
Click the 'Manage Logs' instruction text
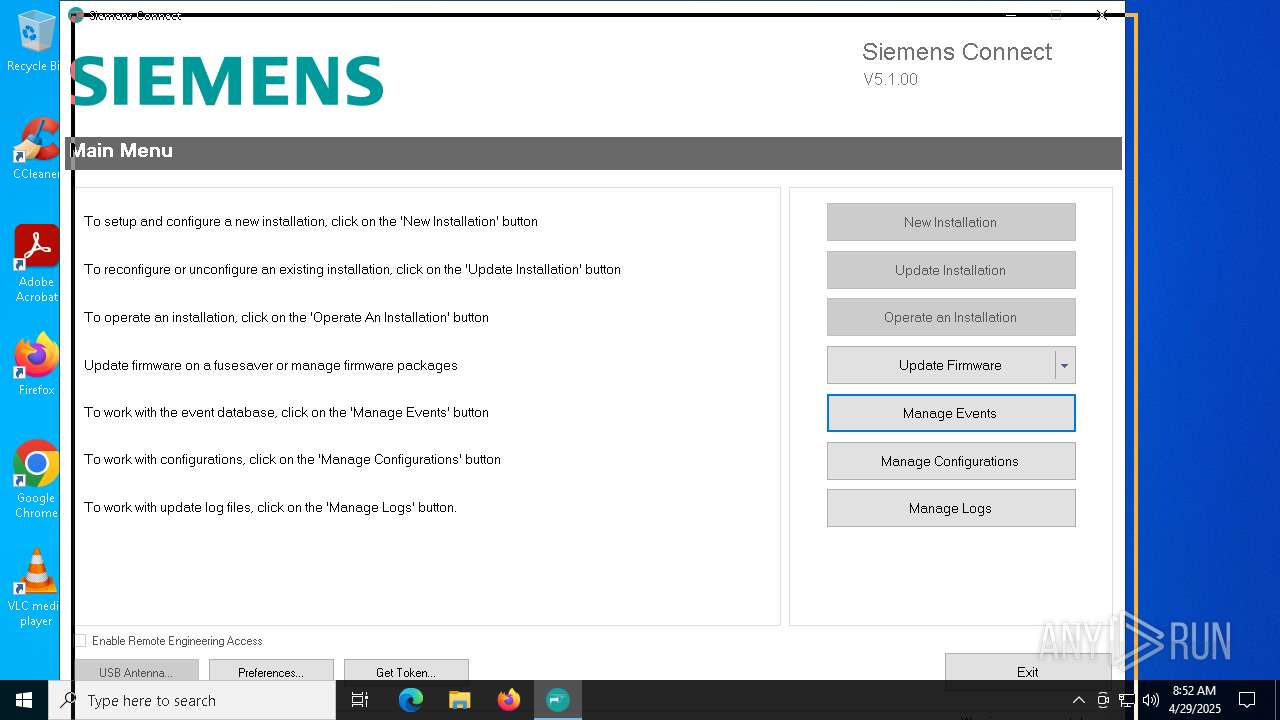pyautogui.click(x=270, y=507)
